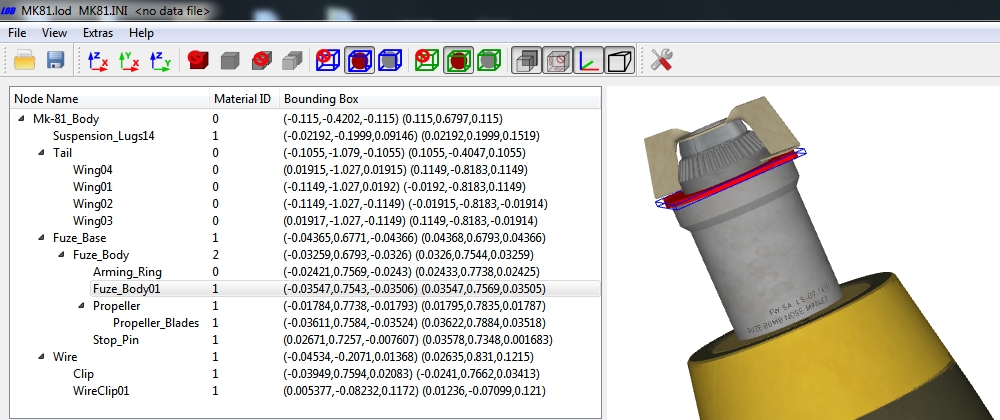
Task: Click the red highlighted ring in 3D view
Action: pos(730,180)
